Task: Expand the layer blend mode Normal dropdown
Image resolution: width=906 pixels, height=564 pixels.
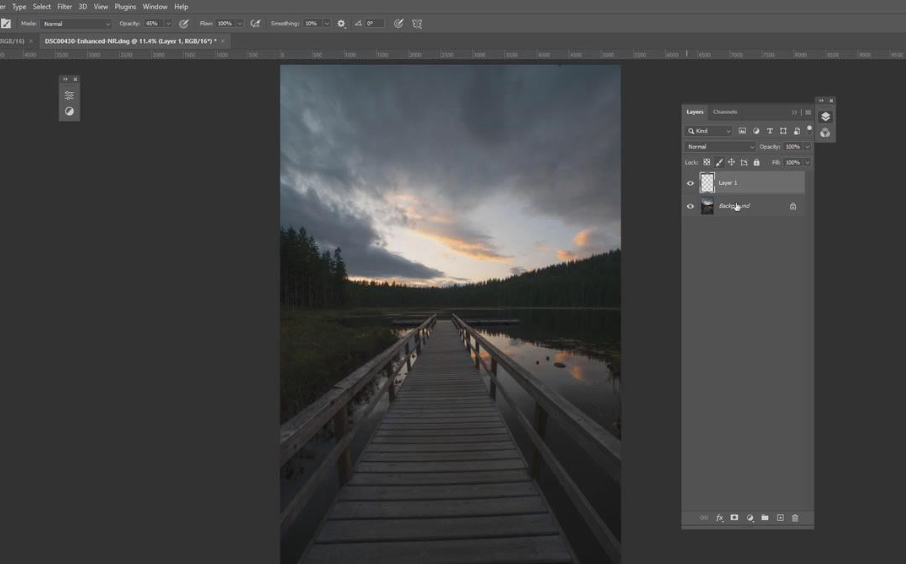Action: click(x=720, y=147)
